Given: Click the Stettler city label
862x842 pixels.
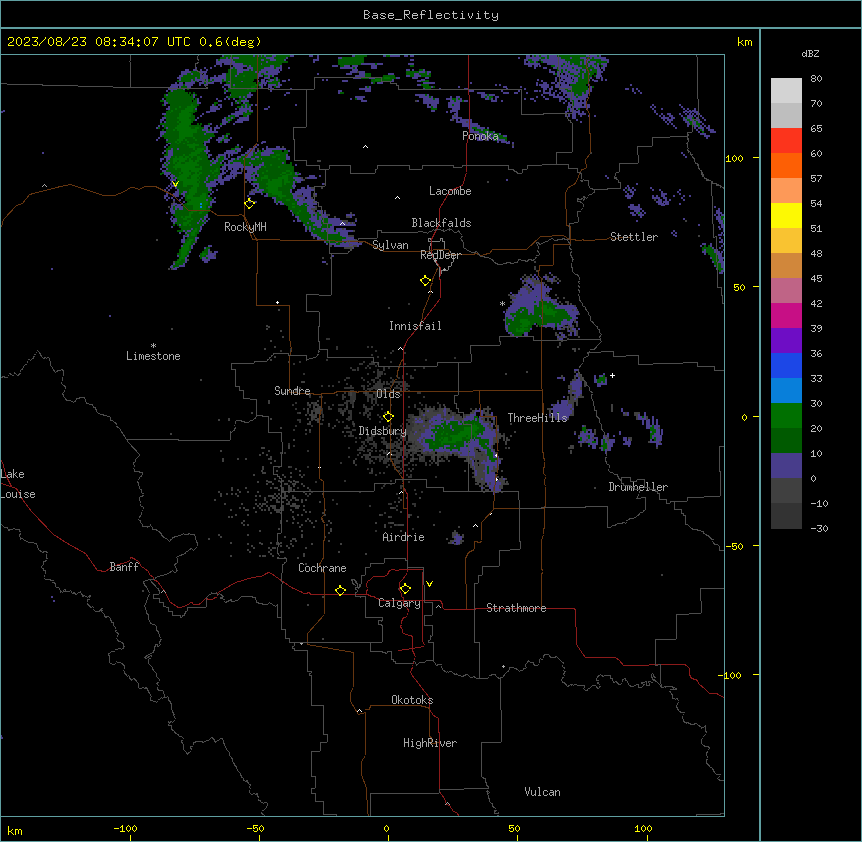Looking at the screenshot, I should click(634, 237).
